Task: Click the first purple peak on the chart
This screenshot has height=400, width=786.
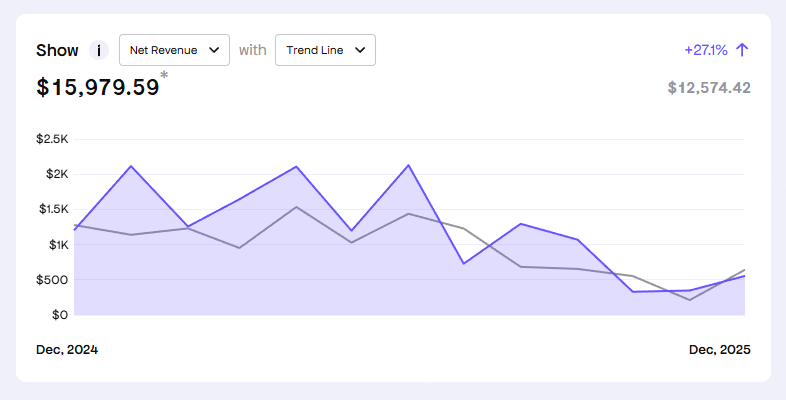Action: click(x=131, y=166)
